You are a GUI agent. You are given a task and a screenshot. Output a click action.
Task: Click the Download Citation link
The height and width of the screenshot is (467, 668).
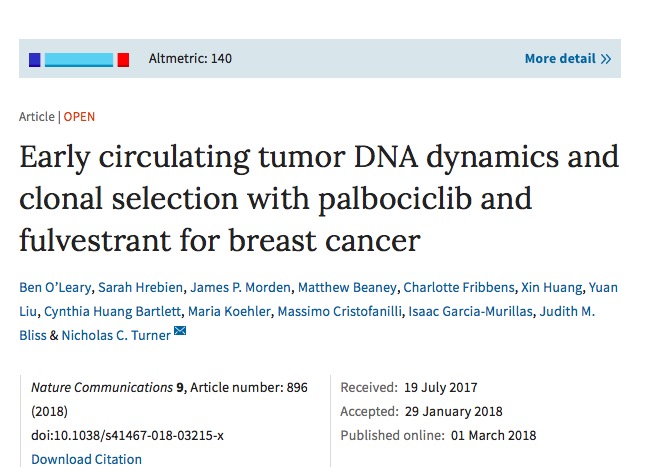click(86, 460)
